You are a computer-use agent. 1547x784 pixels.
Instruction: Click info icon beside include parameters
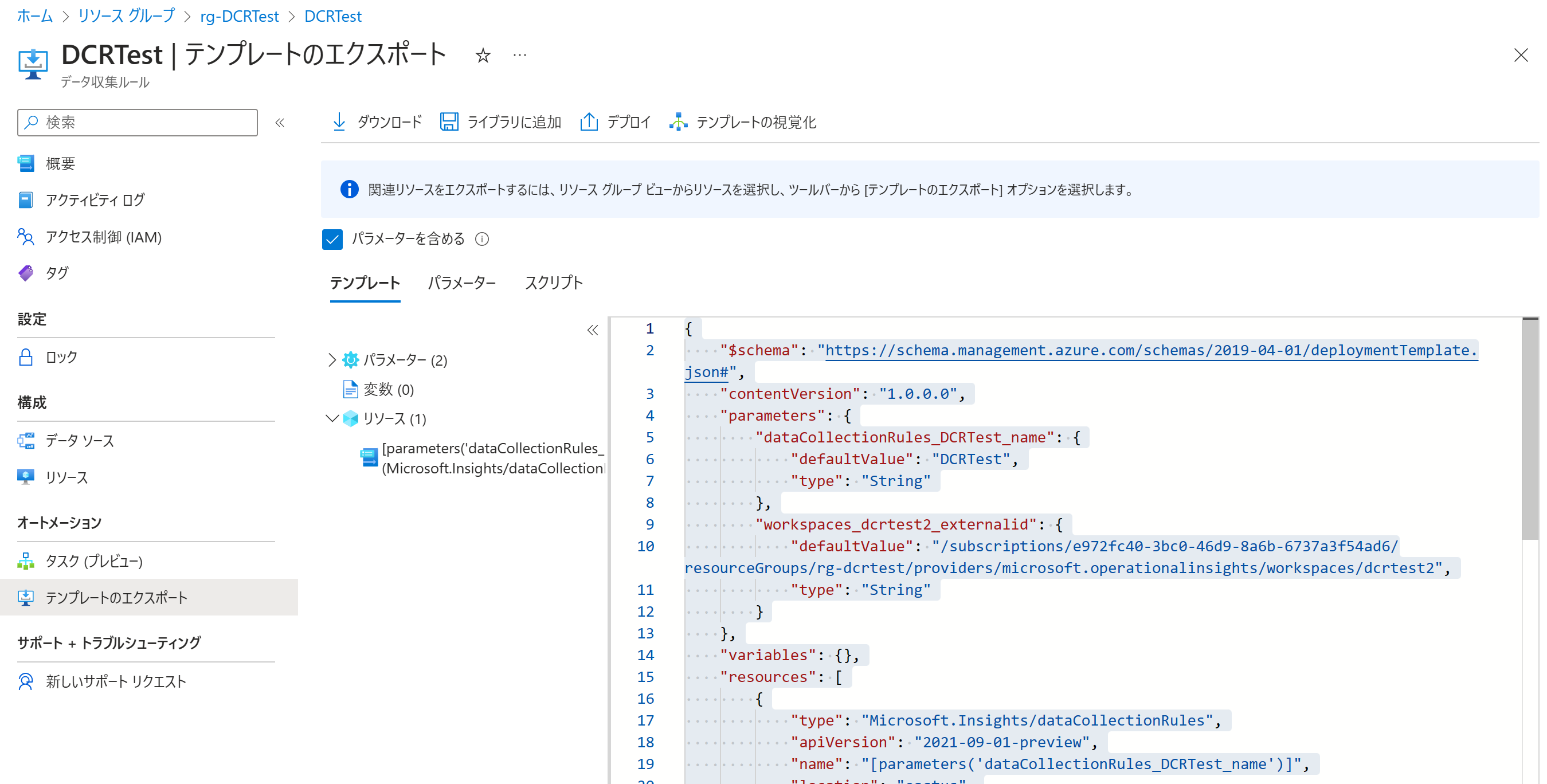(x=481, y=239)
